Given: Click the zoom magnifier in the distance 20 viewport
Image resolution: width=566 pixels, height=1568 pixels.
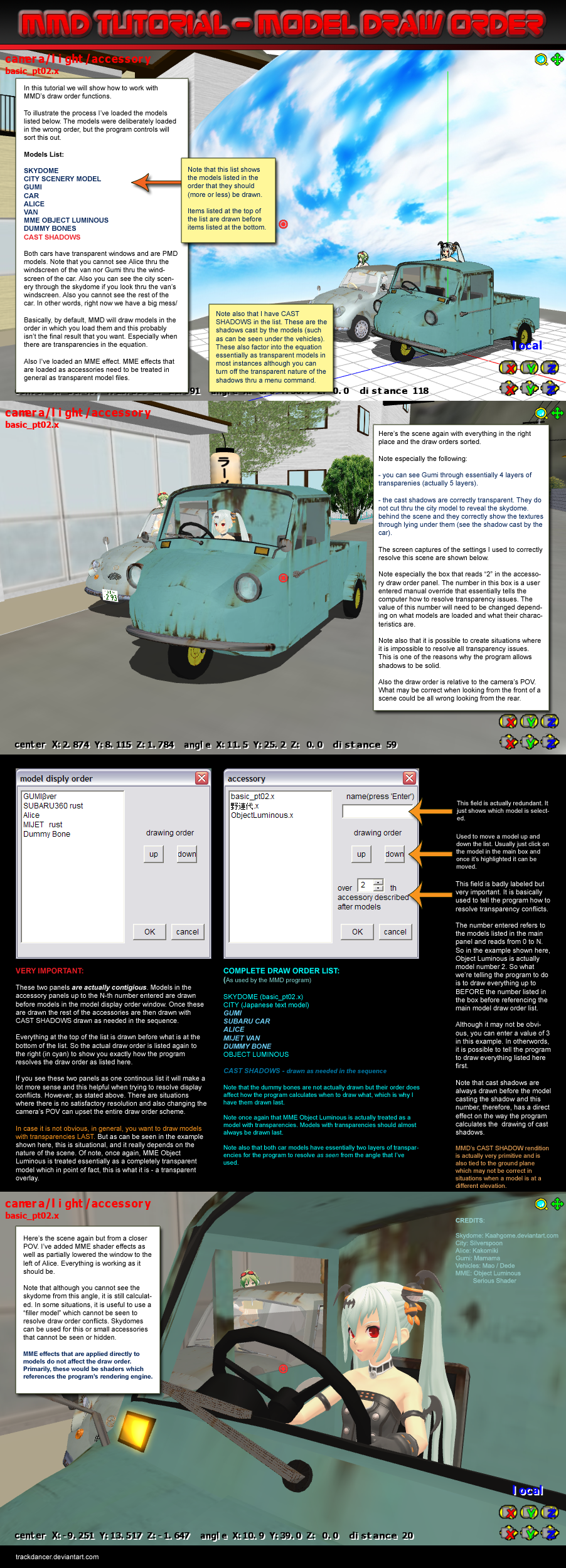Looking at the screenshot, I should tap(541, 1204).
